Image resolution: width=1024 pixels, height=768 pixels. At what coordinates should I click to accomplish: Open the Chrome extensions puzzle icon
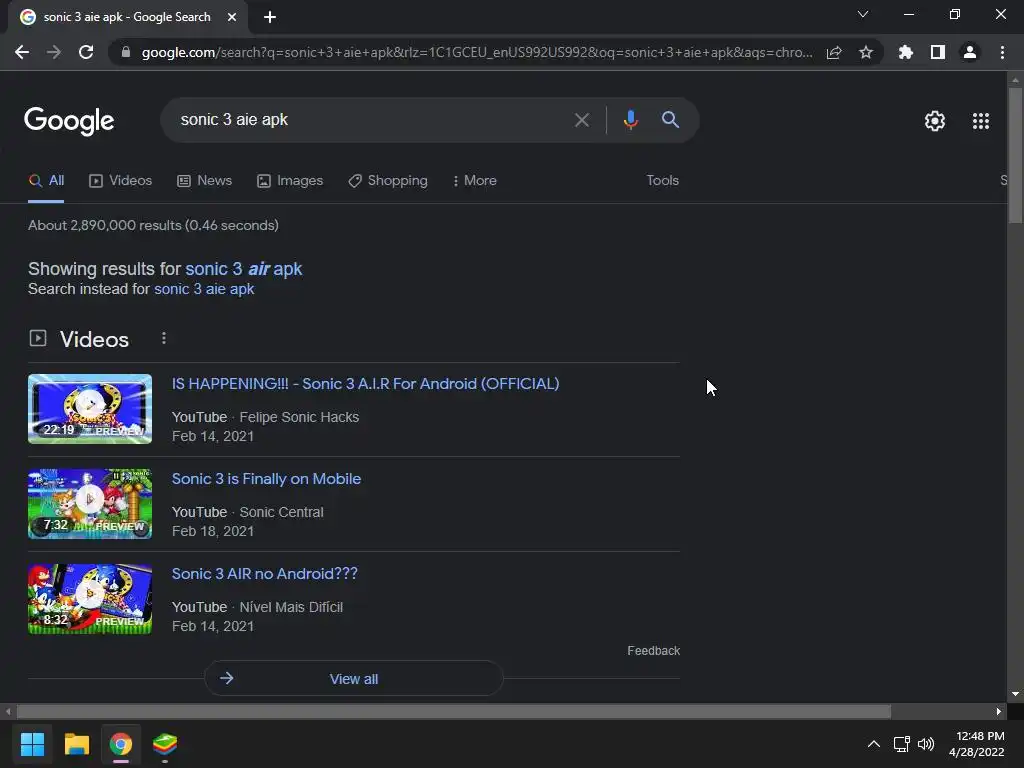click(905, 52)
